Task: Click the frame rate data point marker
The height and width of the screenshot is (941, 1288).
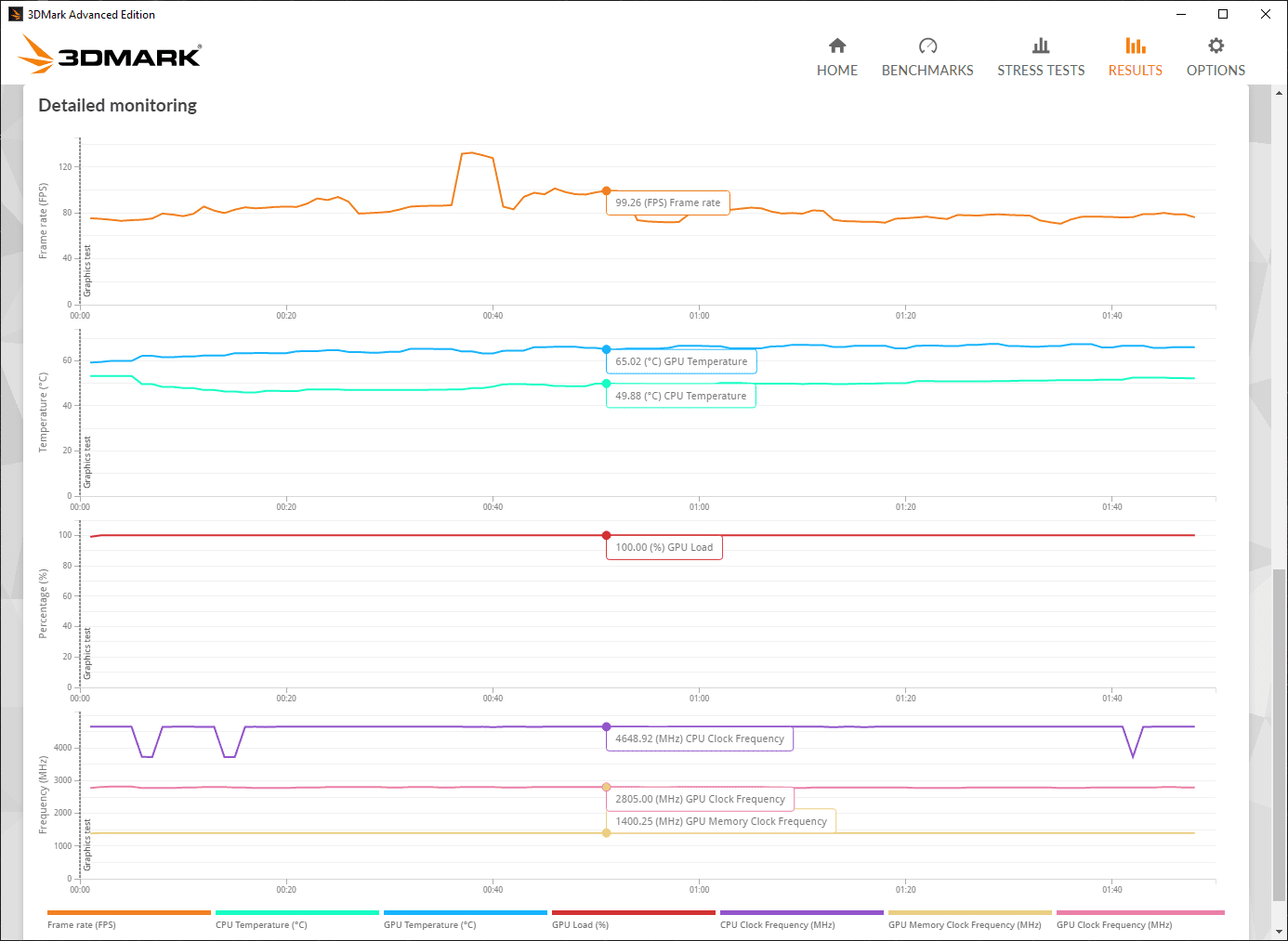Action: 606,190
